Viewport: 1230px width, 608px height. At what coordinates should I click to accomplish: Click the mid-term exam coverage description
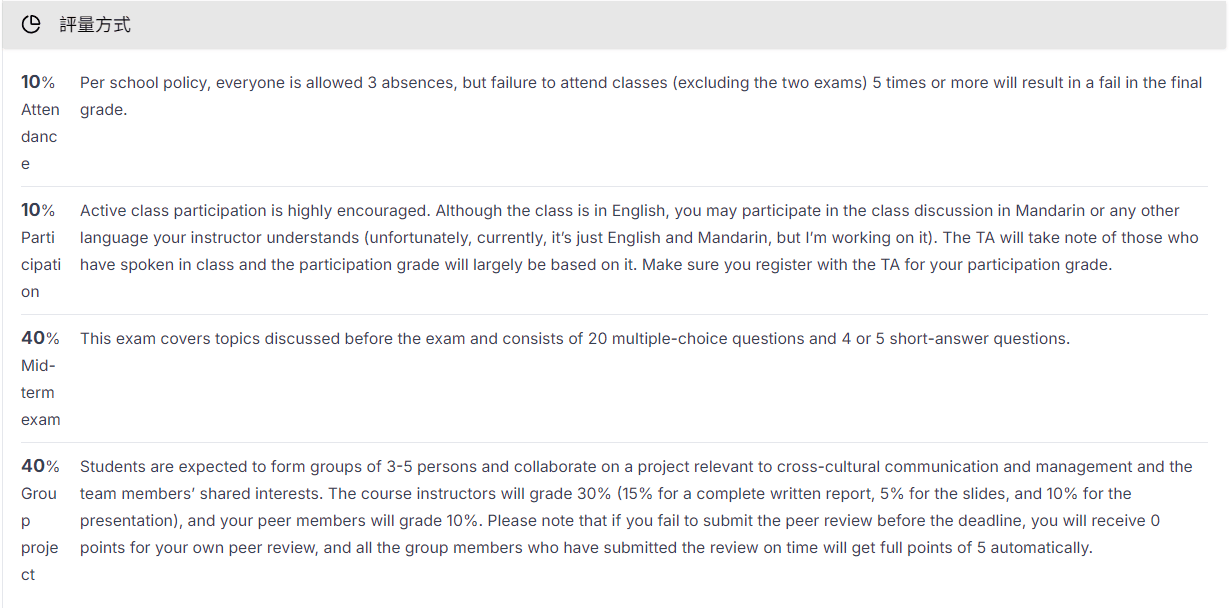click(x=575, y=339)
